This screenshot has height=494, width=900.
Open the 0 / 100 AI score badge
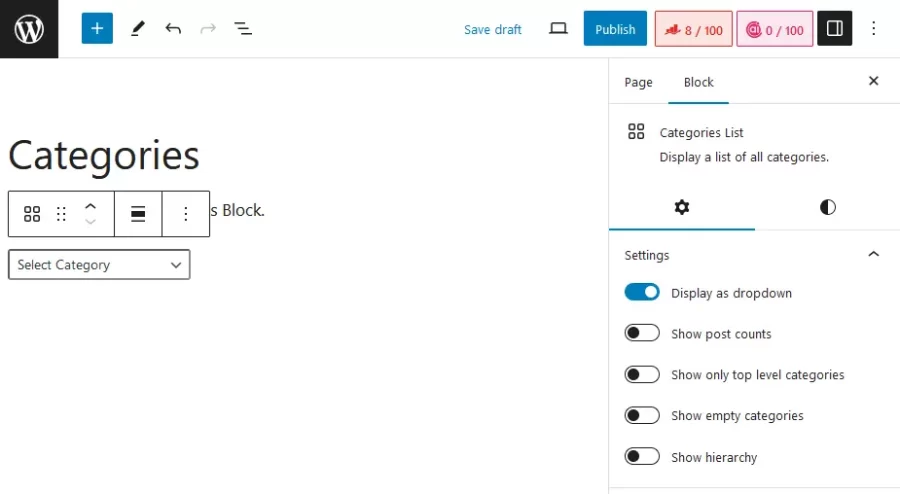click(774, 29)
